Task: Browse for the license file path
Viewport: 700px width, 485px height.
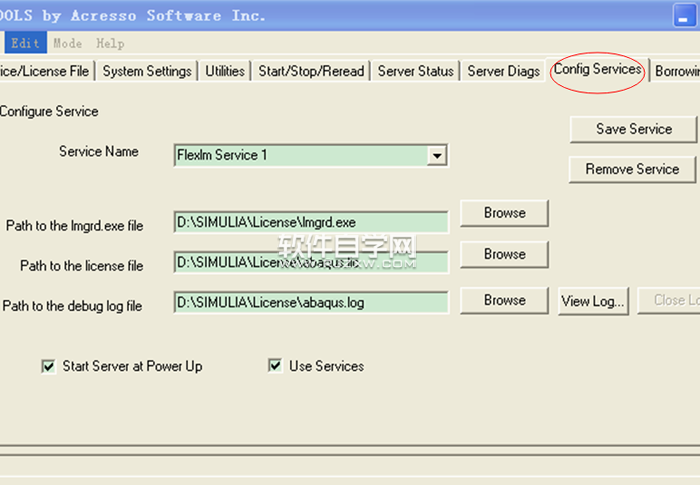Action: pyautogui.click(x=504, y=254)
